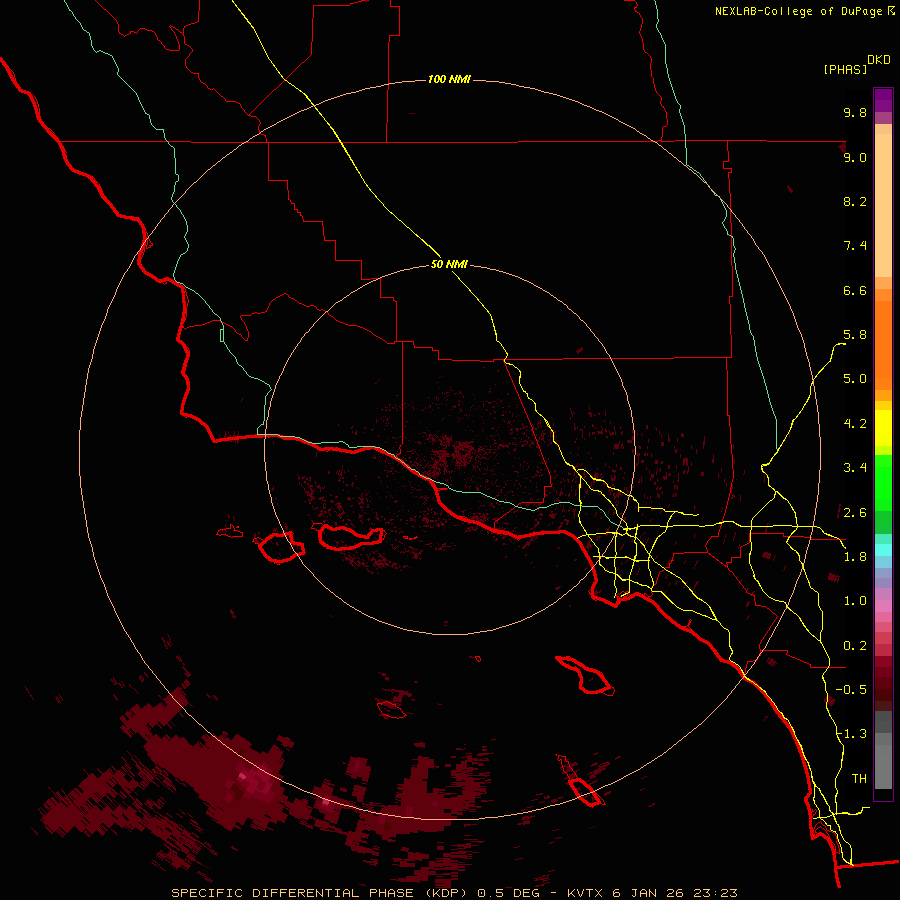Click the "0.5 DEG" elevation angle text
900x900 pixels.
(x=509, y=893)
